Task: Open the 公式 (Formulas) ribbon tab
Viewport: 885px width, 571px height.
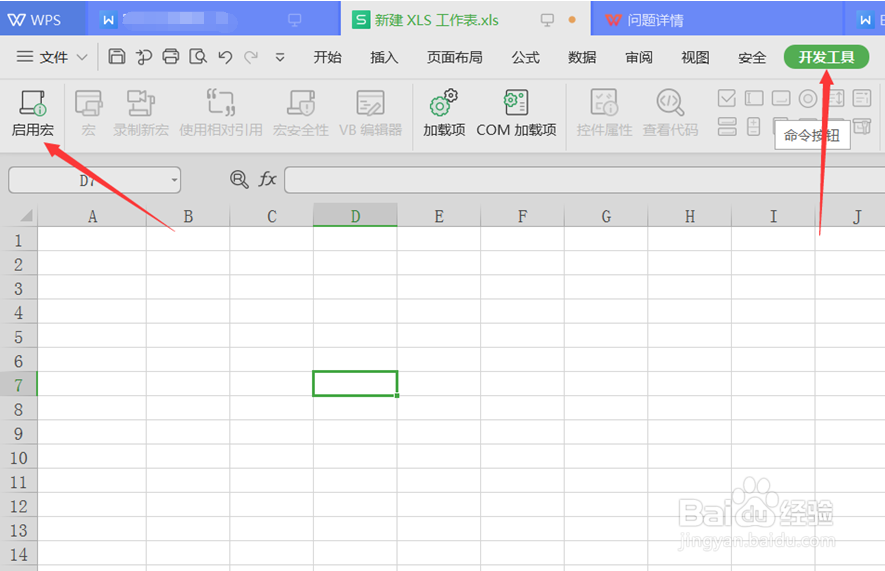Action: click(525, 57)
